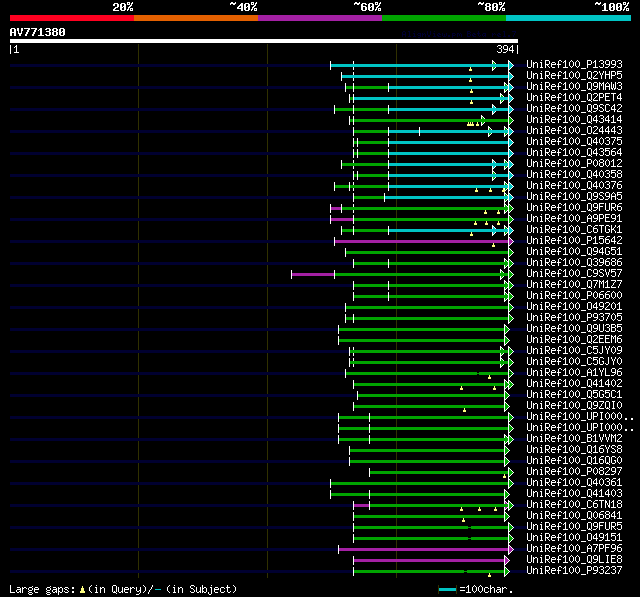Viewport: 640px width, 597px height.
Task: Select the UniRef100_Q41403 label
Action: (x=574, y=494)
